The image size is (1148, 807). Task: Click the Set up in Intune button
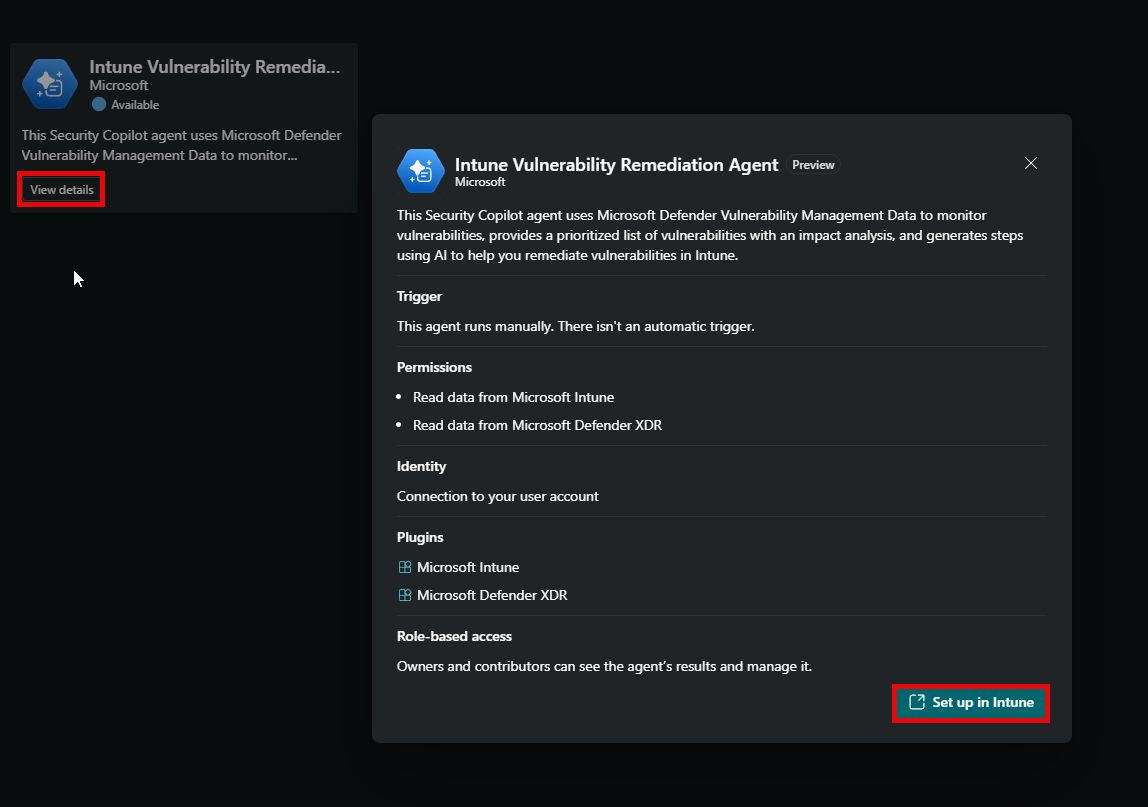pos(970,702)
